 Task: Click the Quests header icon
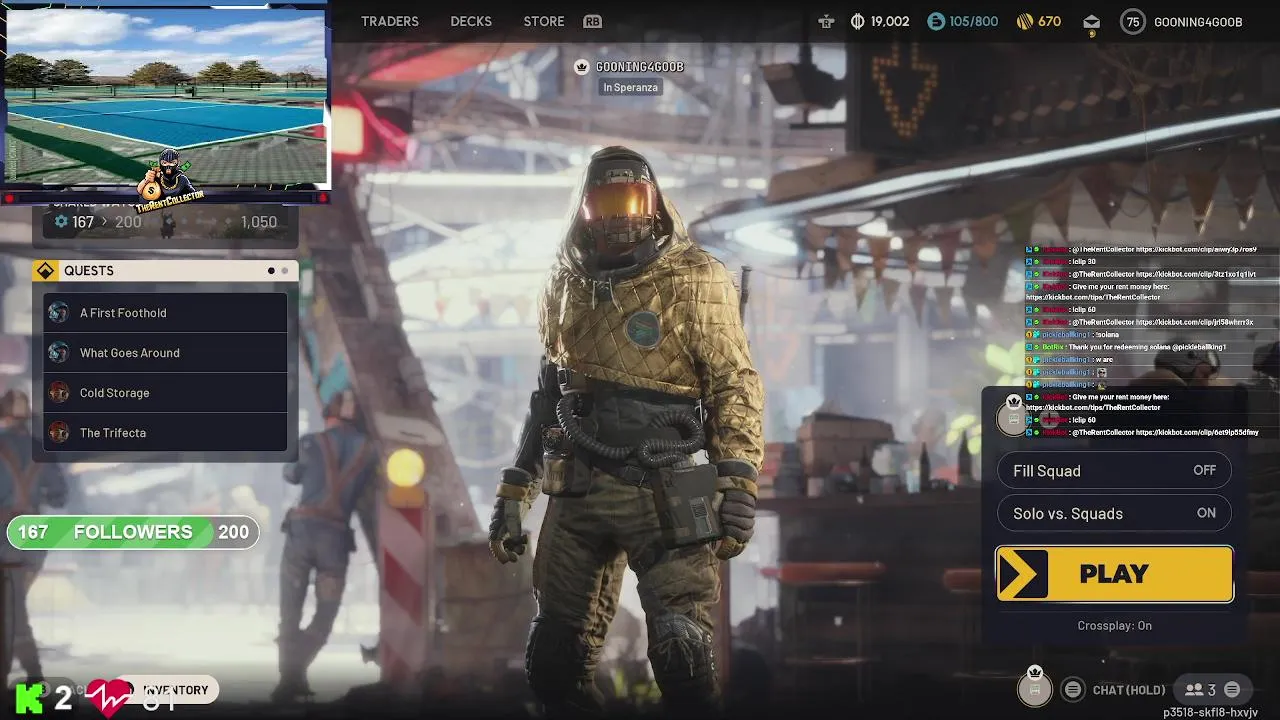pyautogui.click(x=46, y=271)
